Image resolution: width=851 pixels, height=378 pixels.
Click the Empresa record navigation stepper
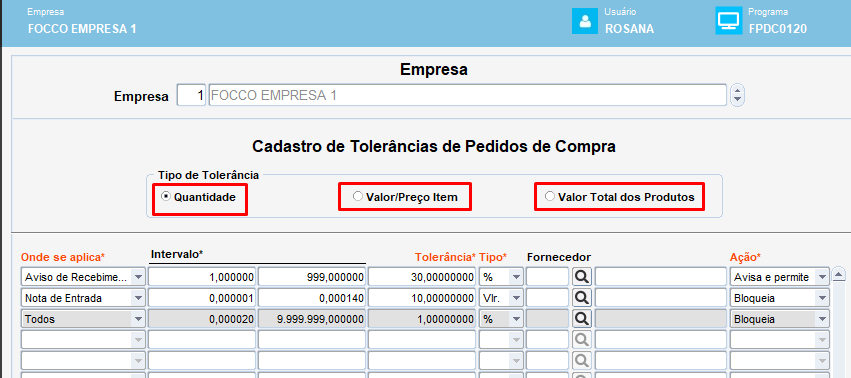pyautogui.click(x=737, y=96)
